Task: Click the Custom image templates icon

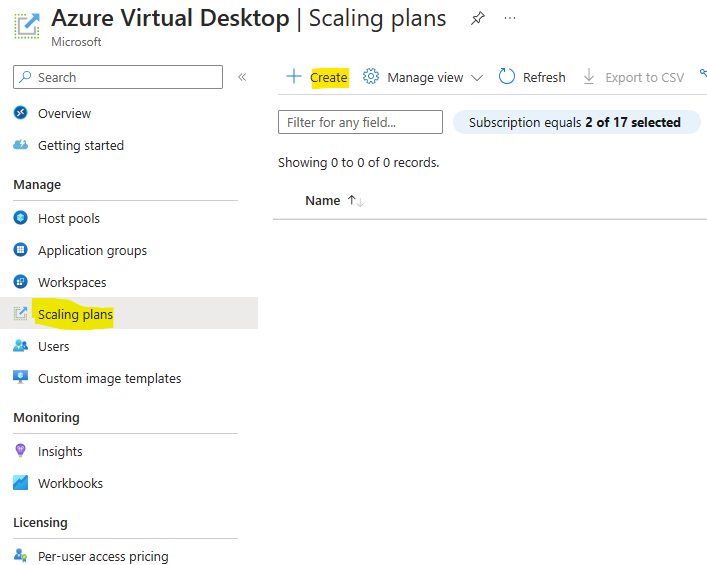Action: click(20, 377)
